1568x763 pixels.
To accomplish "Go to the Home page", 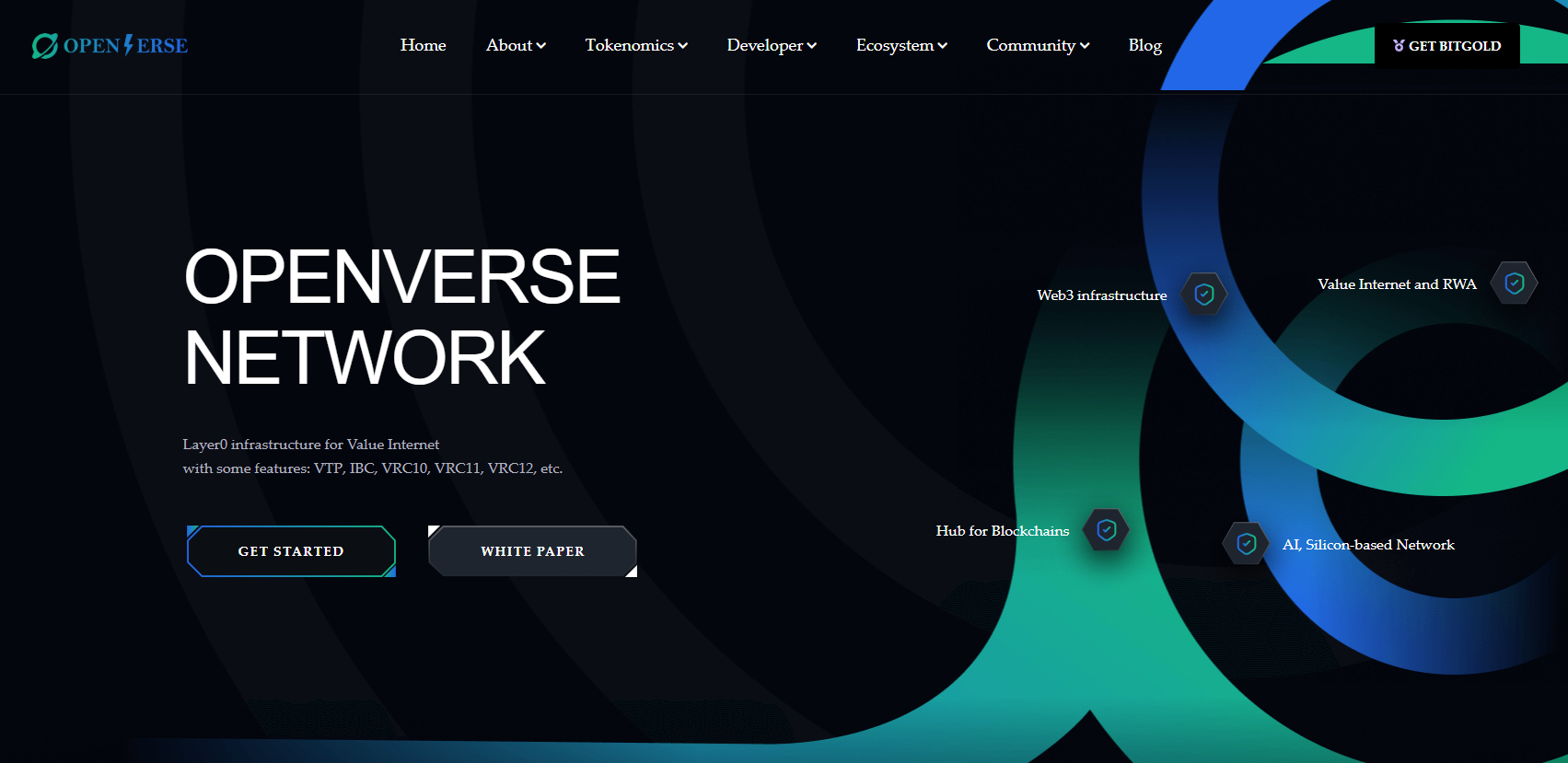I will 423,45.
